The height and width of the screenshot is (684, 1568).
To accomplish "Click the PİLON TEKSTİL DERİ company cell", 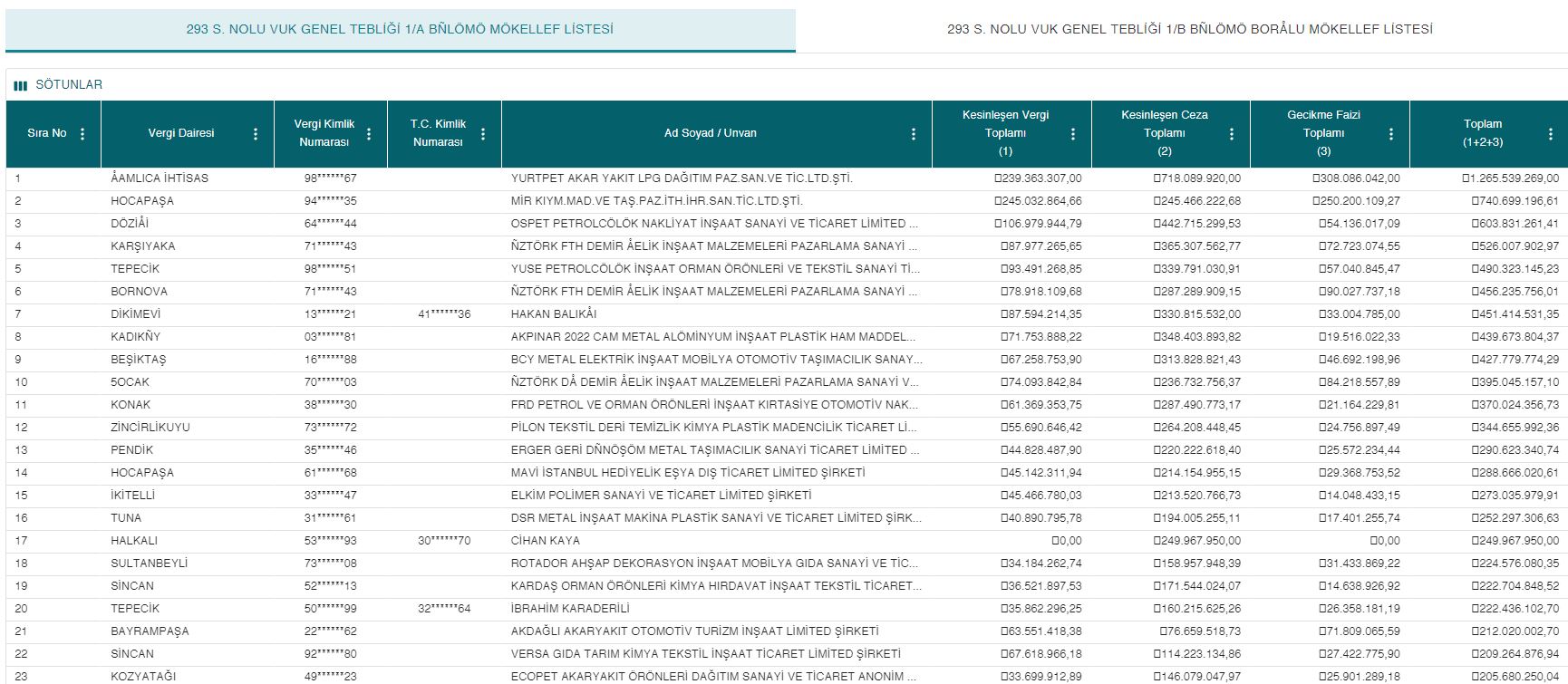I will pos(715,428).
